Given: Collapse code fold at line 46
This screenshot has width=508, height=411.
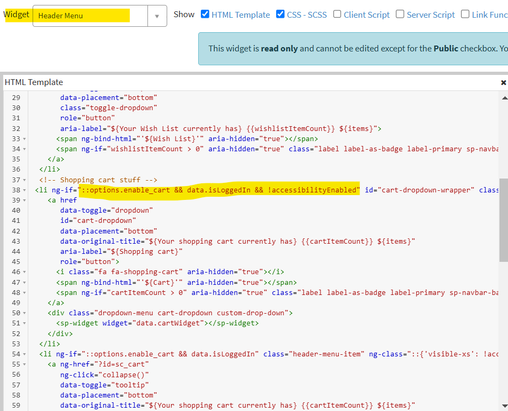Looking at the screenshot, I should [24, 272].
